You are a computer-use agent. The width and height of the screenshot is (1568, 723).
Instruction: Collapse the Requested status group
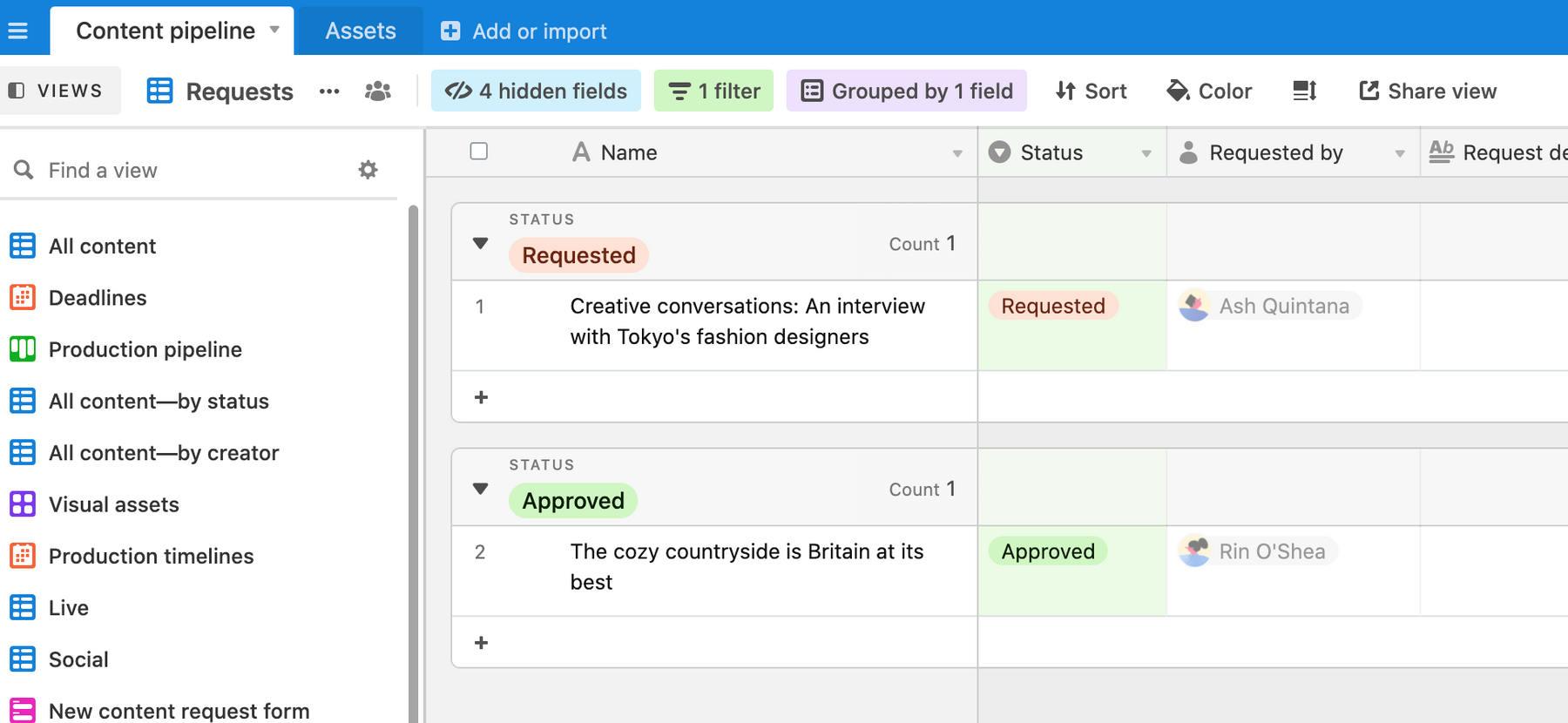click(480, 243)
